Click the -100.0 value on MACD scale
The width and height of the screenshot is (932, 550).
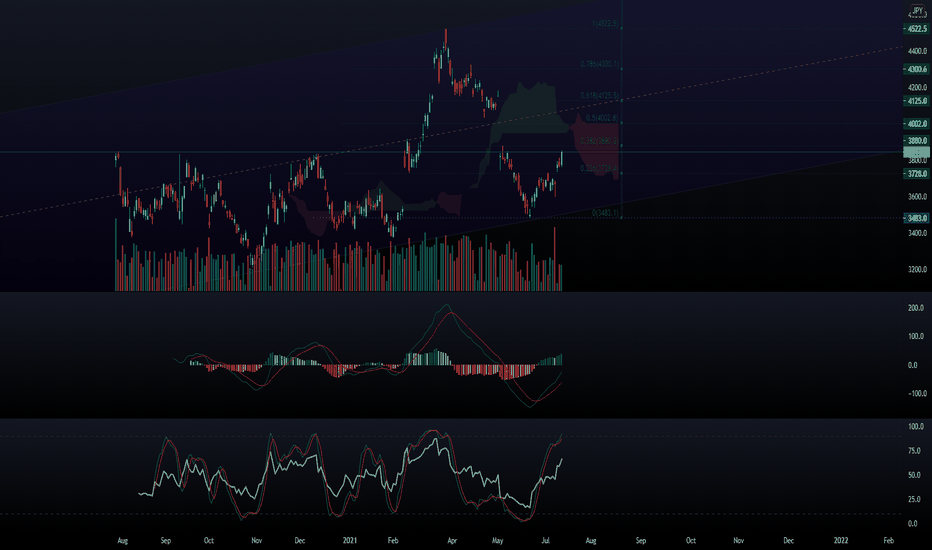(916, 394)
